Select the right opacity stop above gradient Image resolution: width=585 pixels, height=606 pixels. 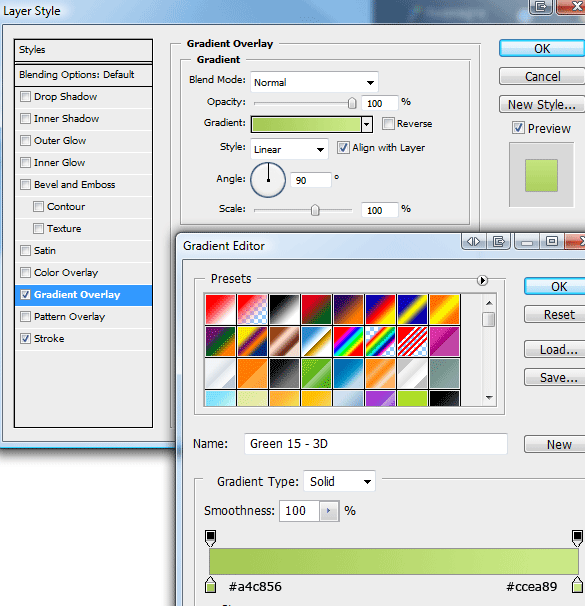577,538
